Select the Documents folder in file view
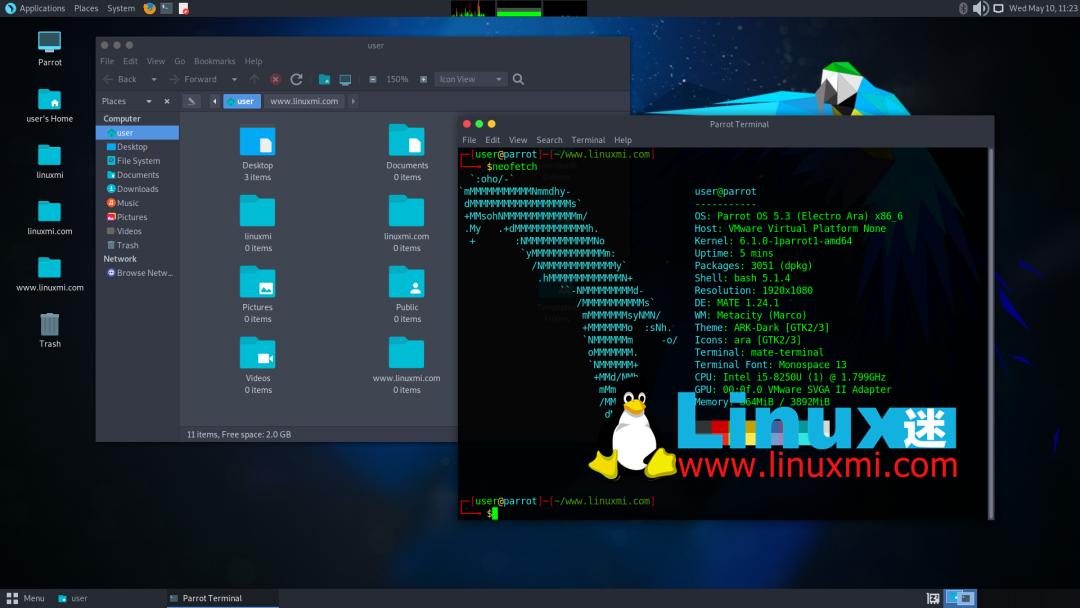The image size is (1080, 608). tap(407, 153)
